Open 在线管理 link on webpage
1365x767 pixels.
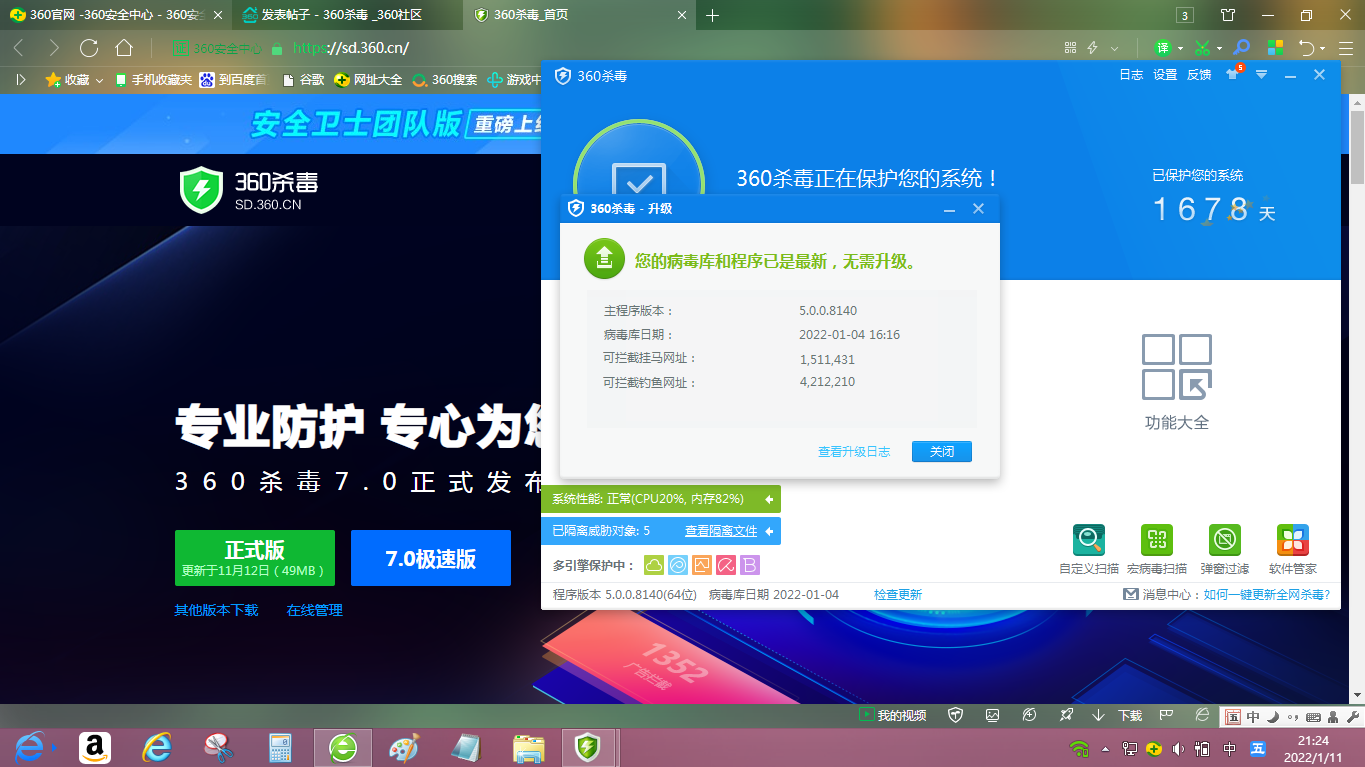coord(315,610)
